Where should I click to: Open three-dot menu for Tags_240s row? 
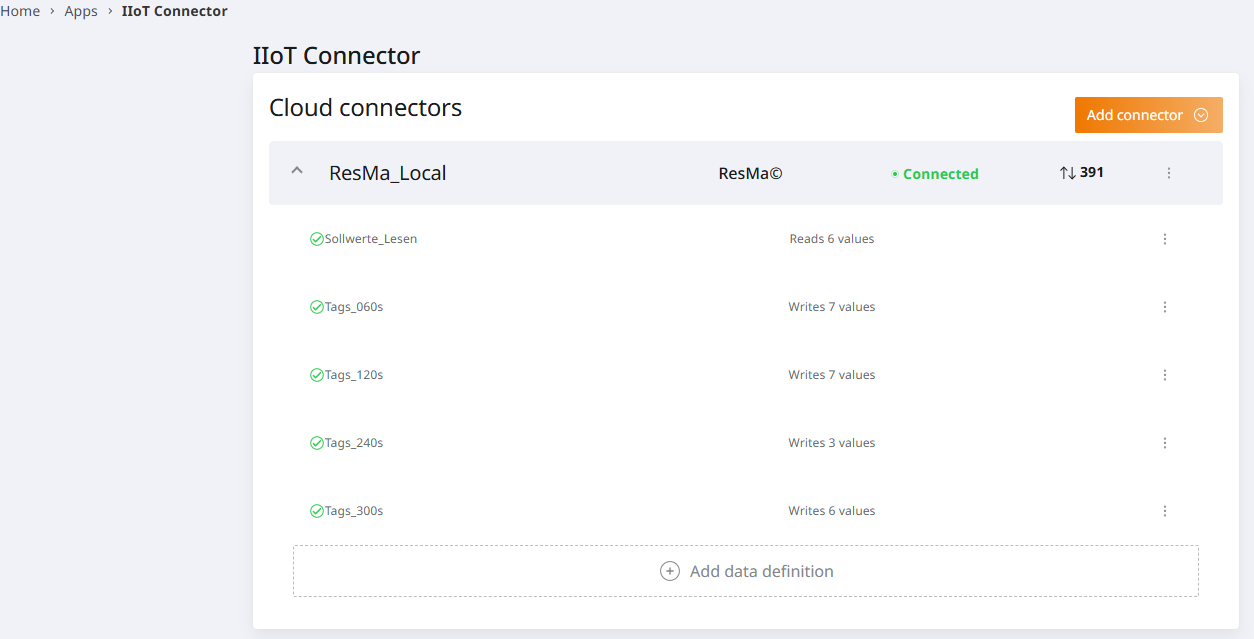[x=1165, y=443]
